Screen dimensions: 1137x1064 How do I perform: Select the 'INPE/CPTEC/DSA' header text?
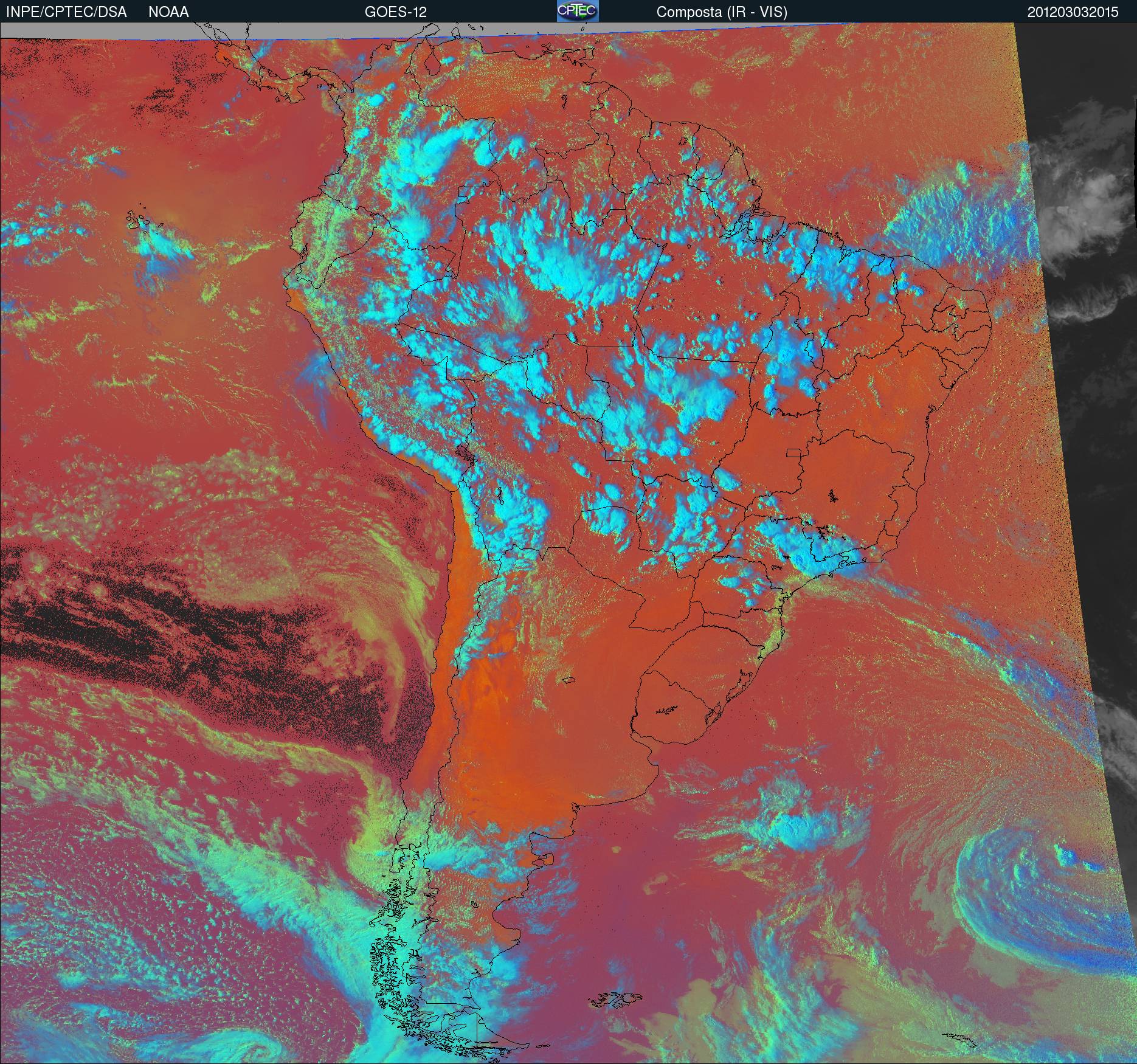(x=66, y=12)
